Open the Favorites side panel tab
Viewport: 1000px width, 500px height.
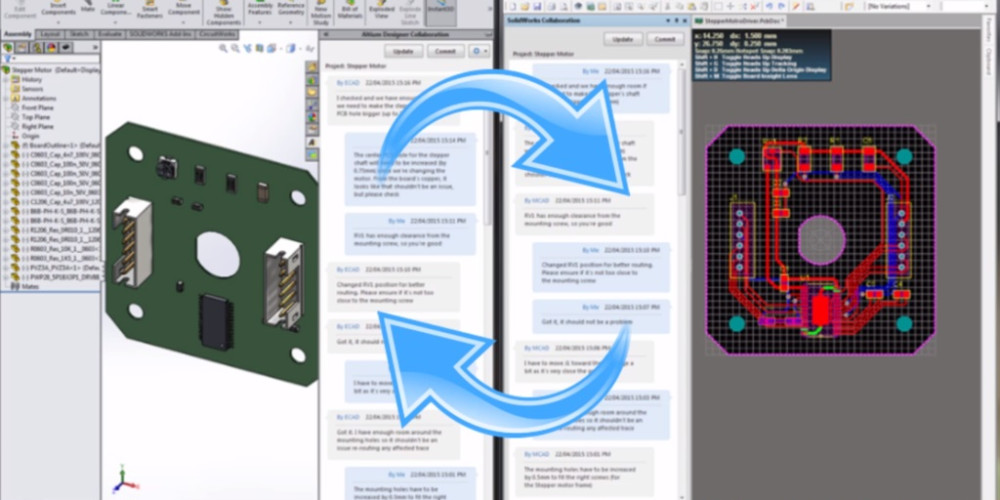point(987,31)
